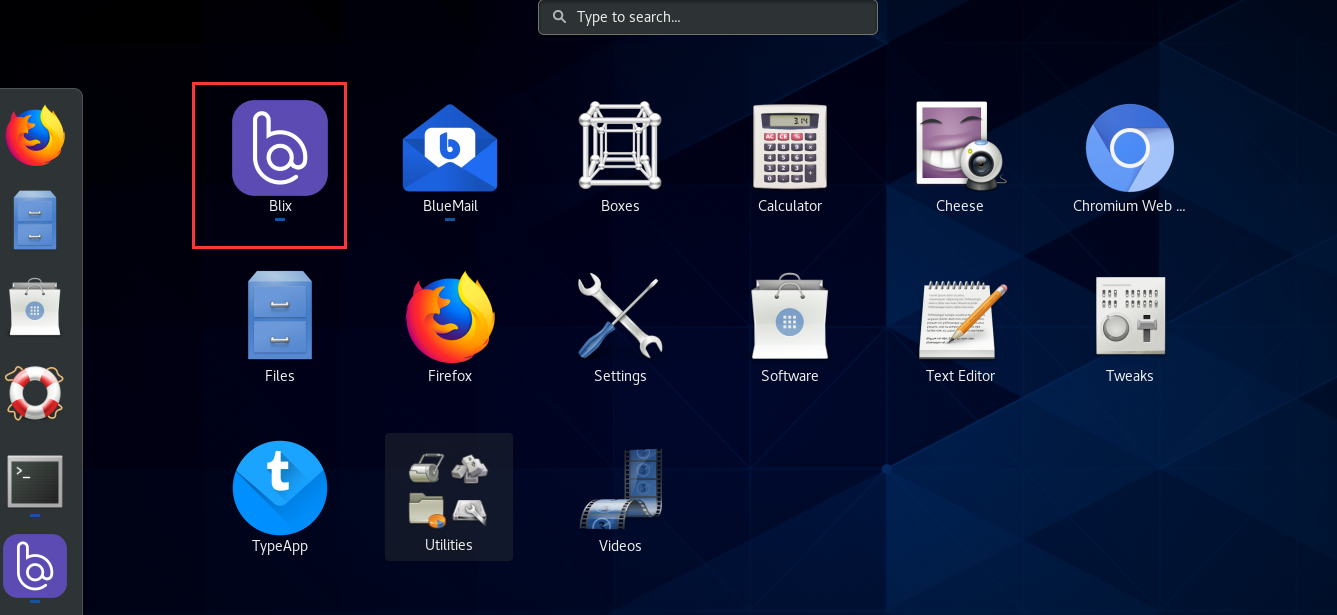Click the Blix label text
Screen dimensions: 1337x615
pos(280,206)
